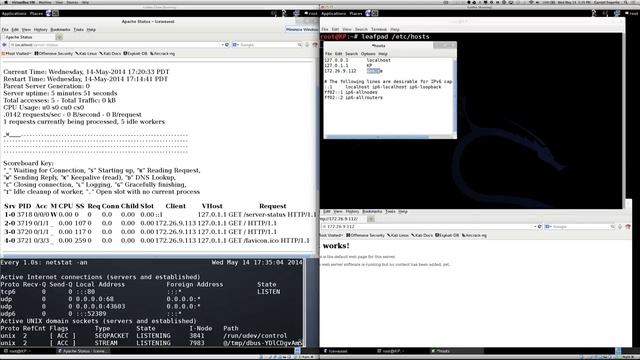640x360 pixels.
Task: Open search engine dropdown in left browser
Action: (x=236, y=45)
